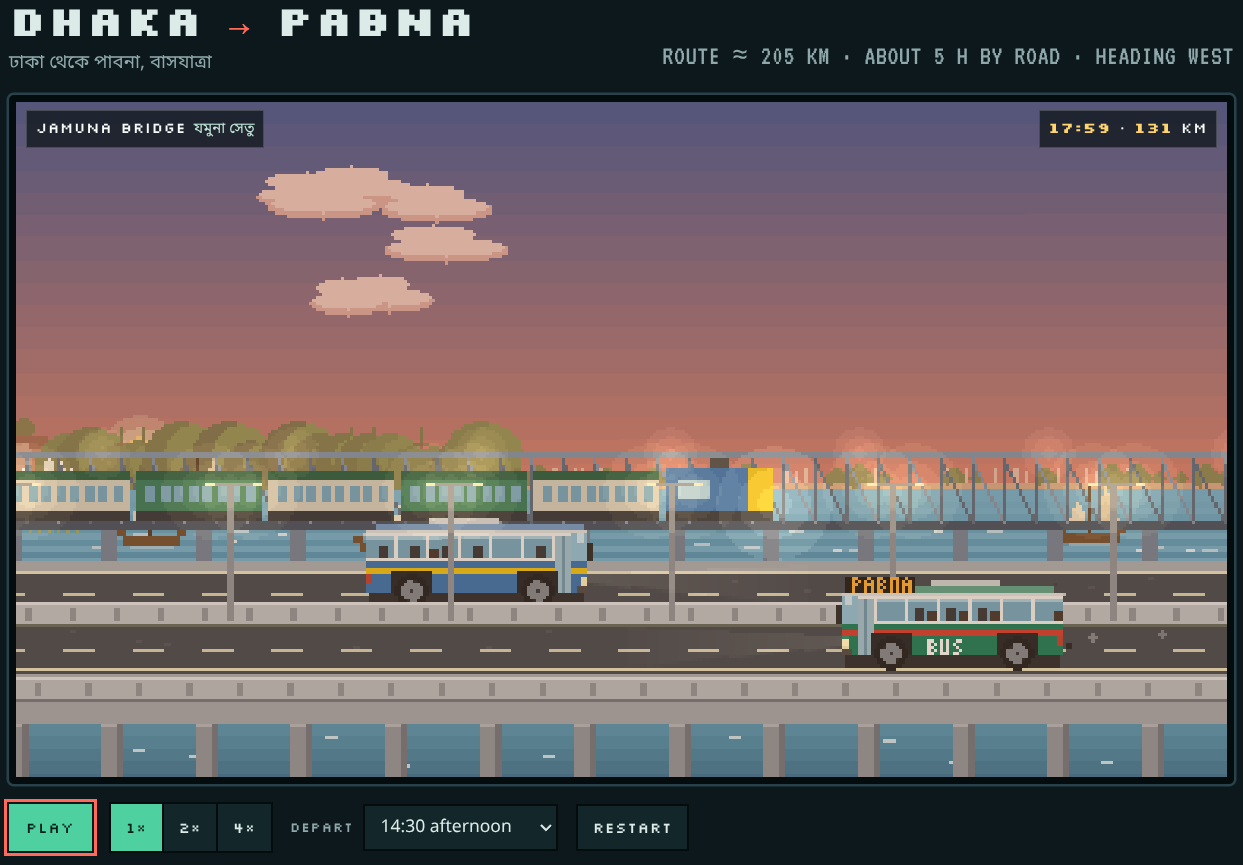This screenshot has width=1243, height=865.
Task: Click the Bengali subtitle under the title
Action: click(x=110, y=62)
